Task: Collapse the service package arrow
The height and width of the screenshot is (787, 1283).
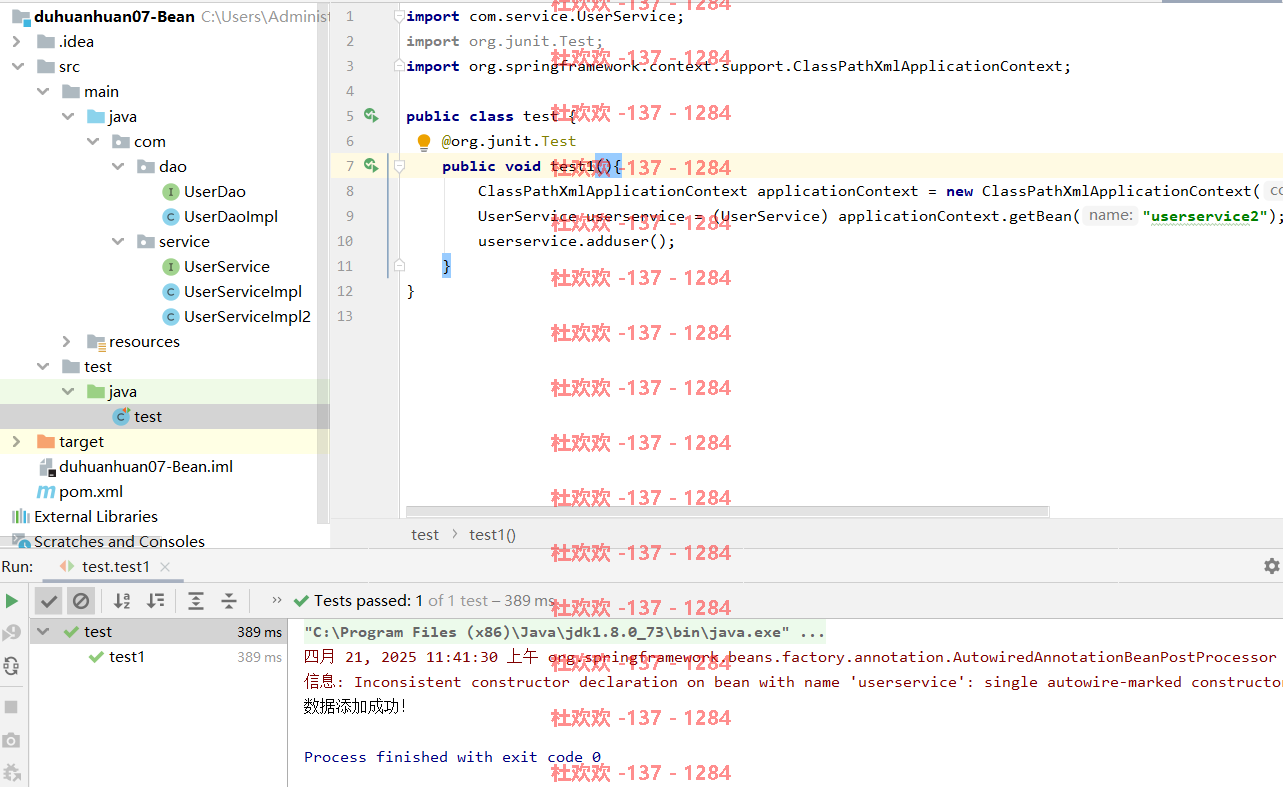Action: (x=117, y=242)
